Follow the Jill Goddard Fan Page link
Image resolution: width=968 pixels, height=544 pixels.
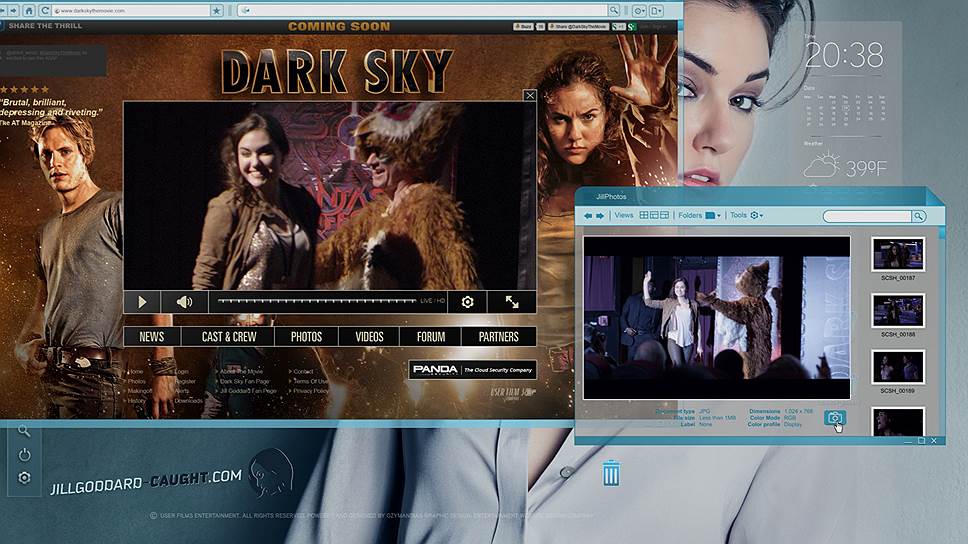click(x=248, y=391)
